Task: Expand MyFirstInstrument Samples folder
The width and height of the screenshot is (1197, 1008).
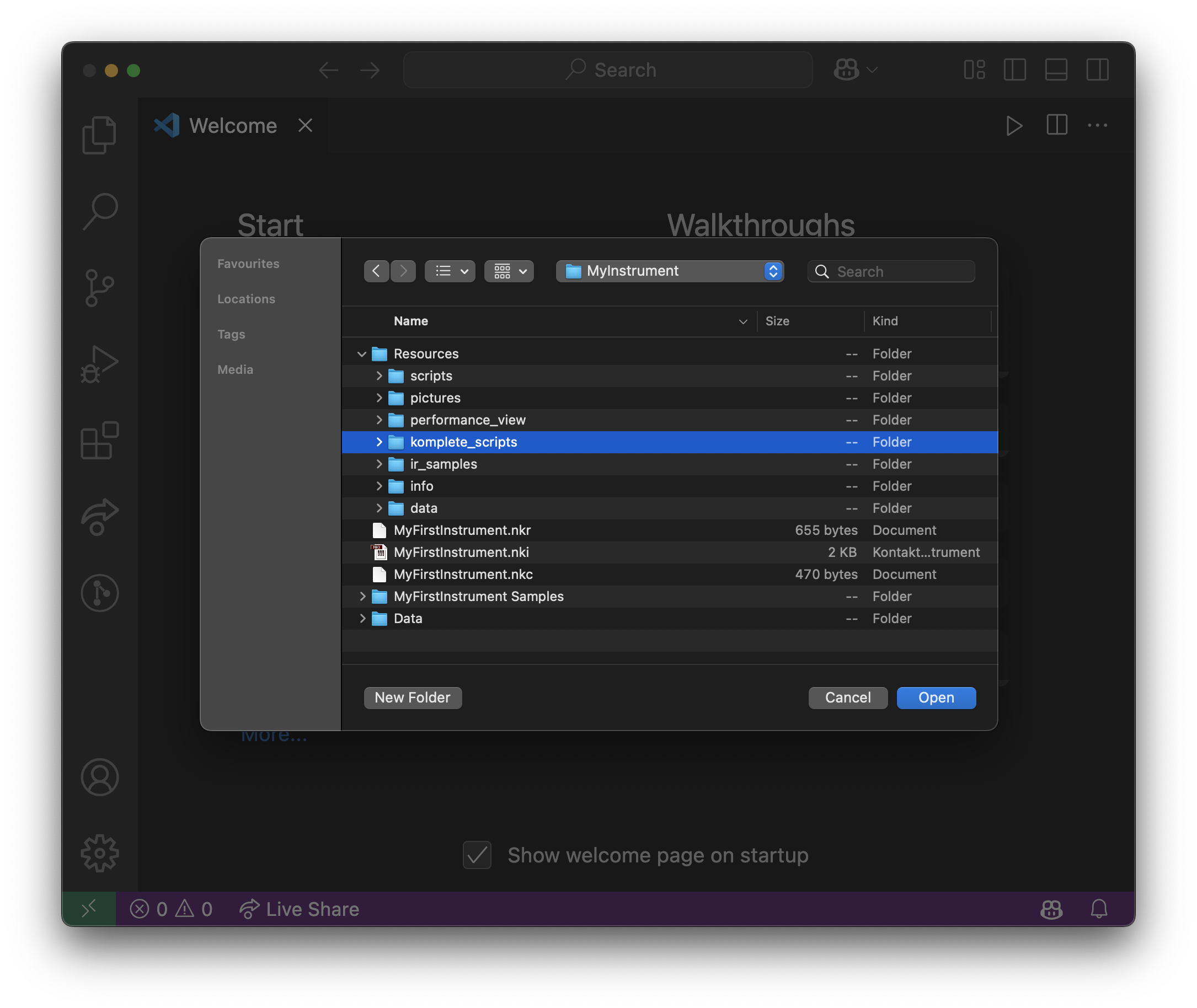Action: coord(362,596)
